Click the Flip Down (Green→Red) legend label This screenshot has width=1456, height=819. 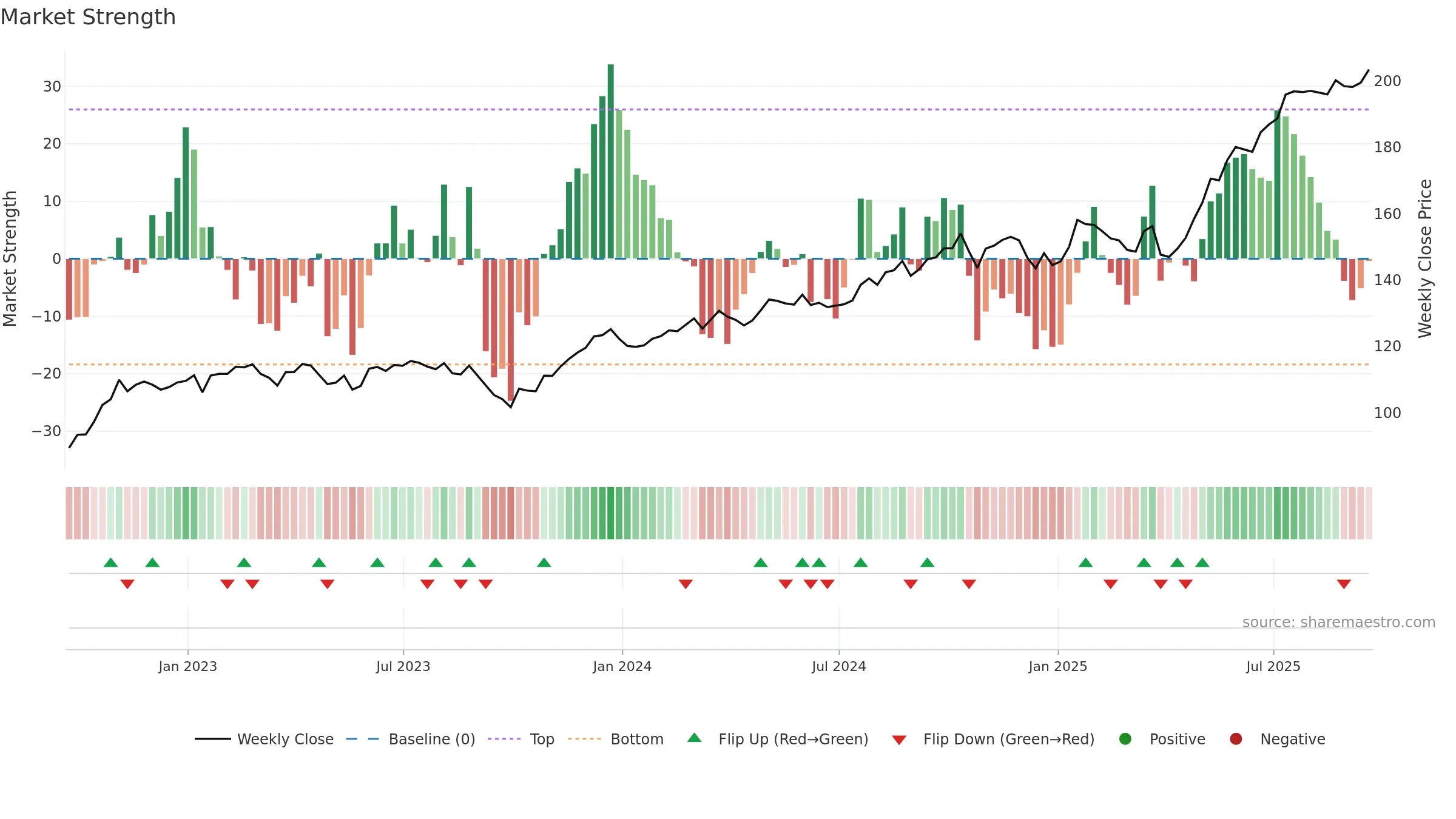(x=1009, y=739)
